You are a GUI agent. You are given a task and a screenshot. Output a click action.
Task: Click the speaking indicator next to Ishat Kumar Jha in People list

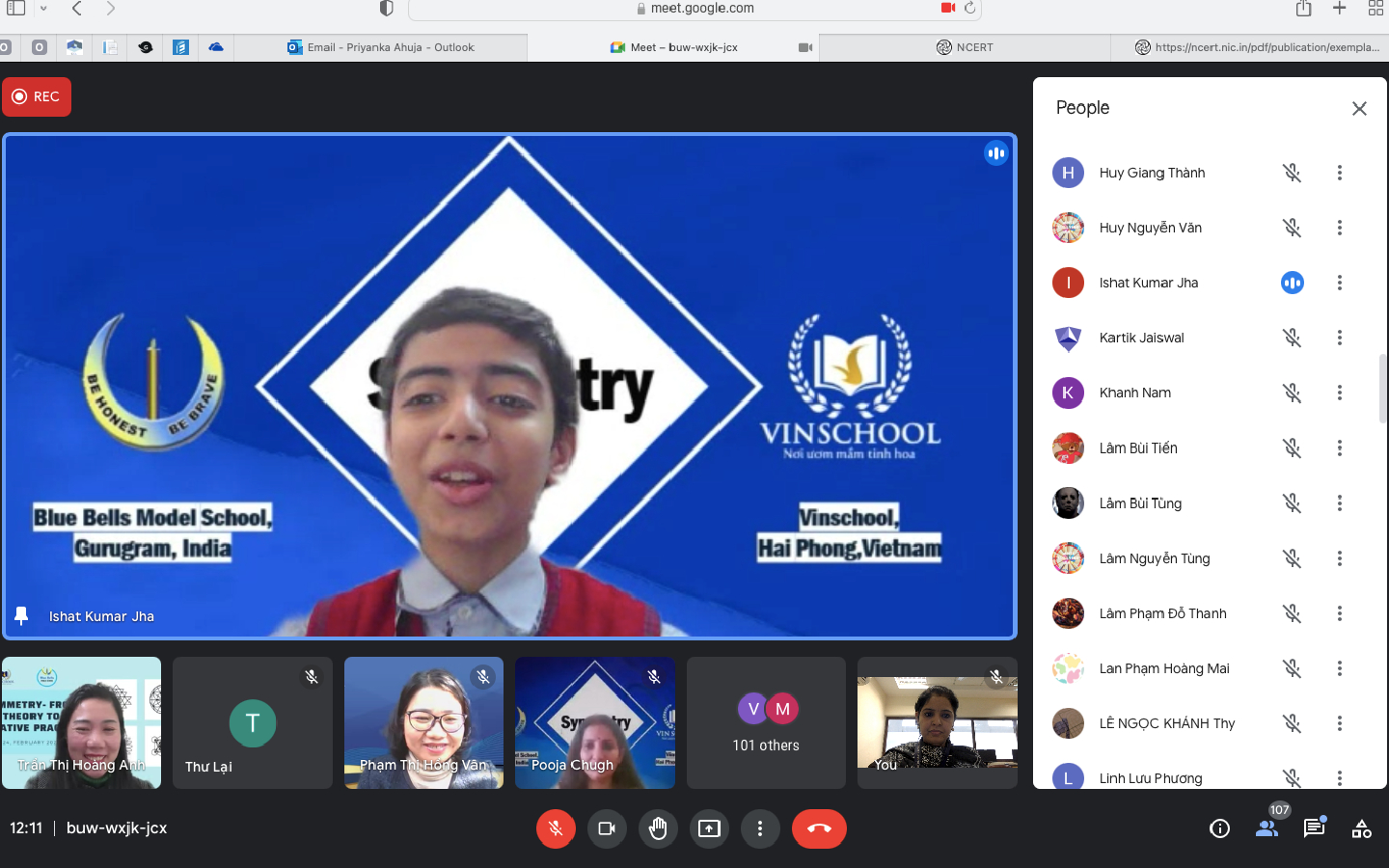(1292, 283)
